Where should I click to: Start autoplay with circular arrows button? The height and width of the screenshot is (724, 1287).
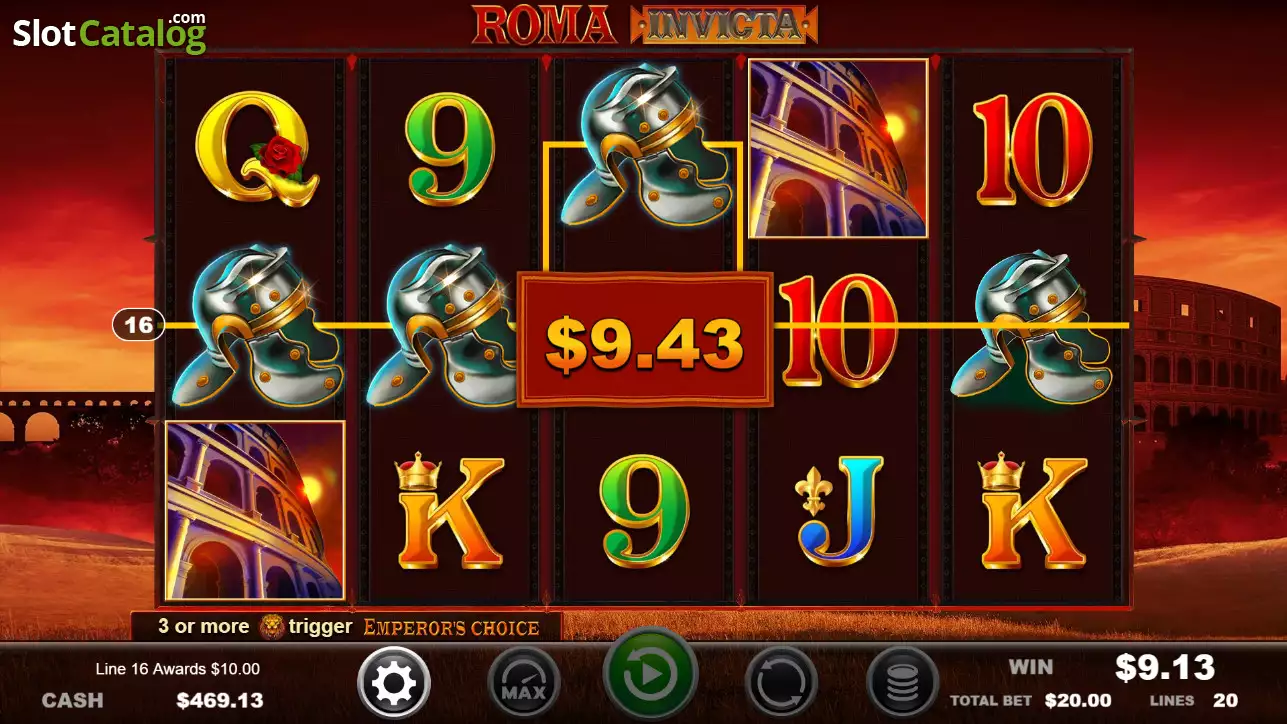point(781,684)
